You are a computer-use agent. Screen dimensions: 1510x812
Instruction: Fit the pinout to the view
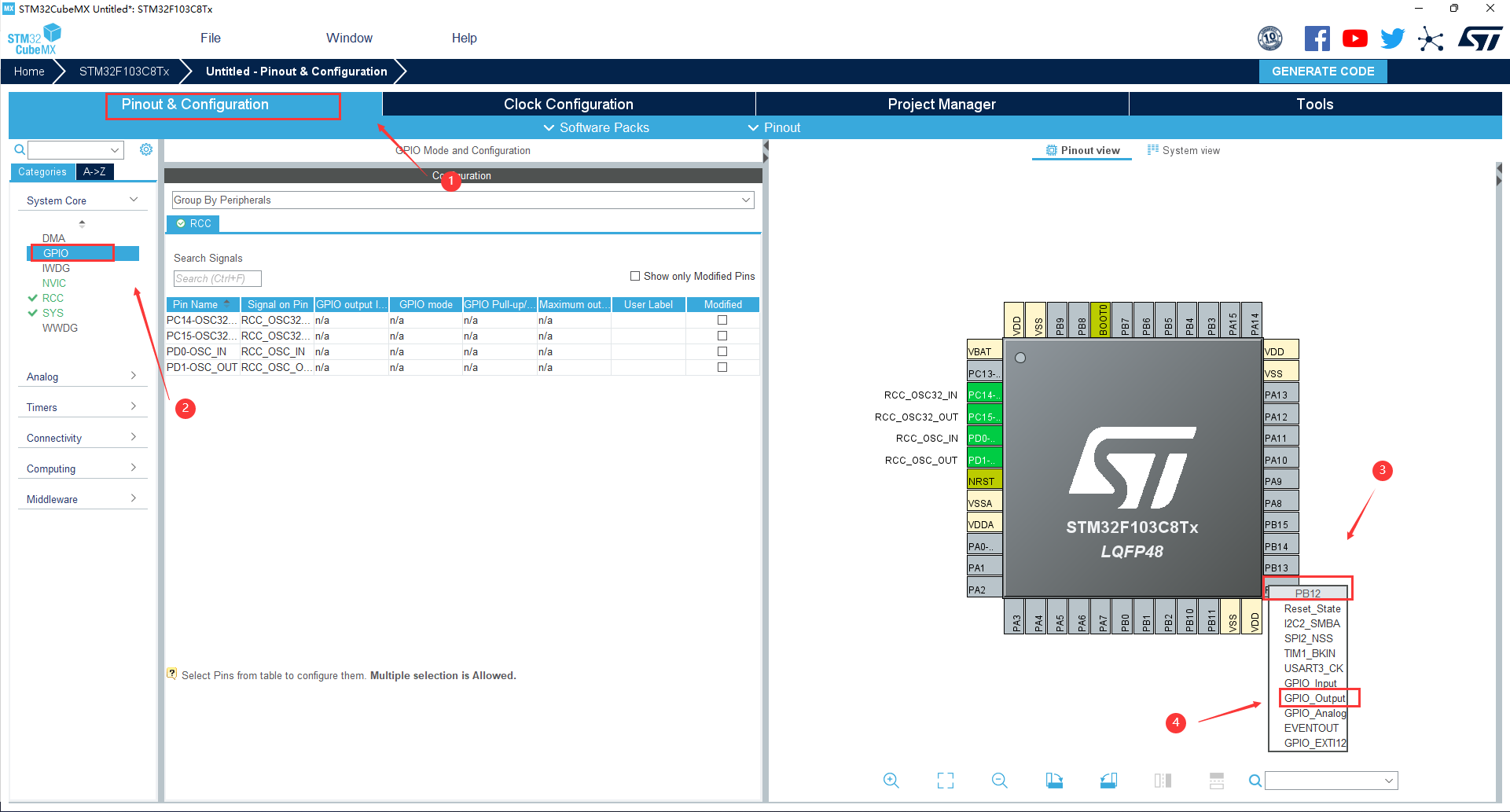[x=946, y=780]
